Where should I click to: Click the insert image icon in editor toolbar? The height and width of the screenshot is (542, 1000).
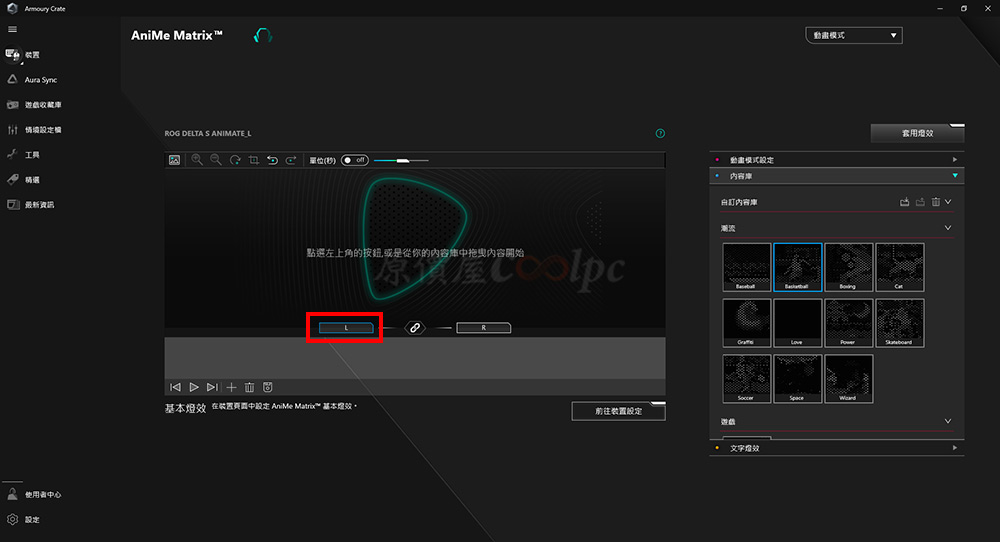click(174, 160)
